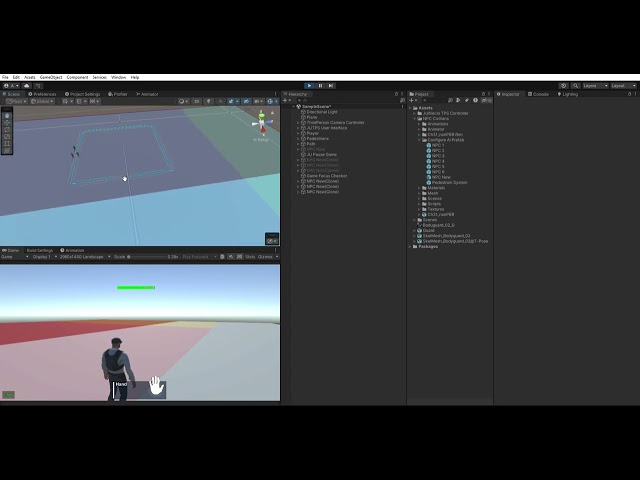Start Play mode with the Play button
The height and width of the screenshot is (480, 640).
[x=309, y=86]
